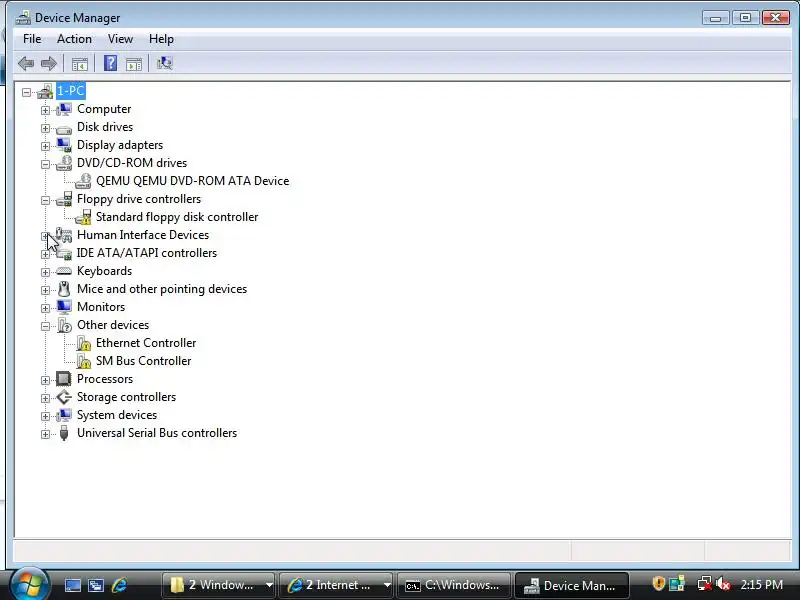Scan for hardware changes using the toolbar icon

(164, 63)
